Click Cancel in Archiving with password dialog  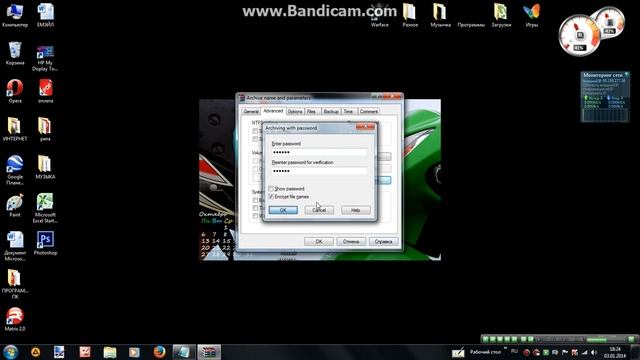point(319,210)
